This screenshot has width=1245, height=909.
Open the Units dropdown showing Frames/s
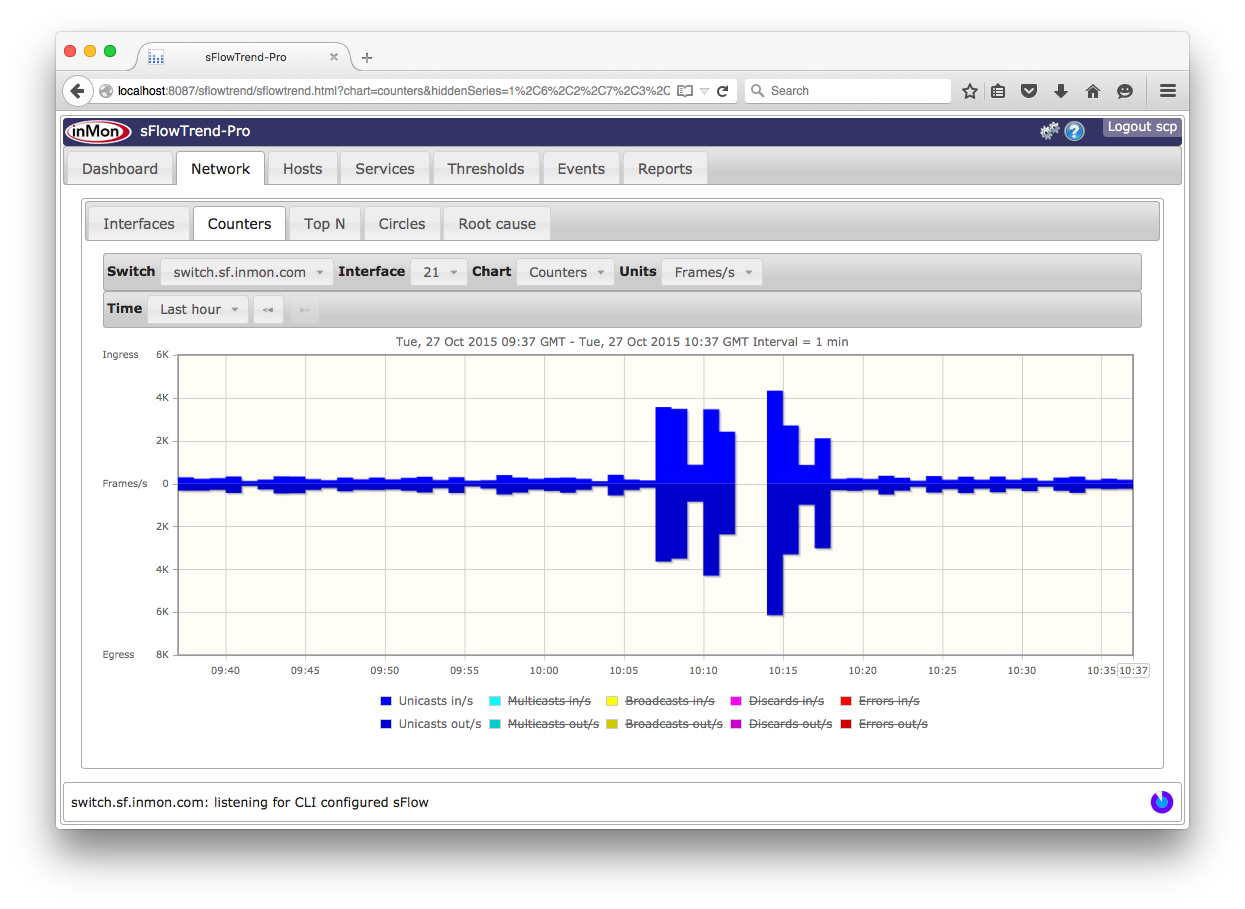point(712,272)
